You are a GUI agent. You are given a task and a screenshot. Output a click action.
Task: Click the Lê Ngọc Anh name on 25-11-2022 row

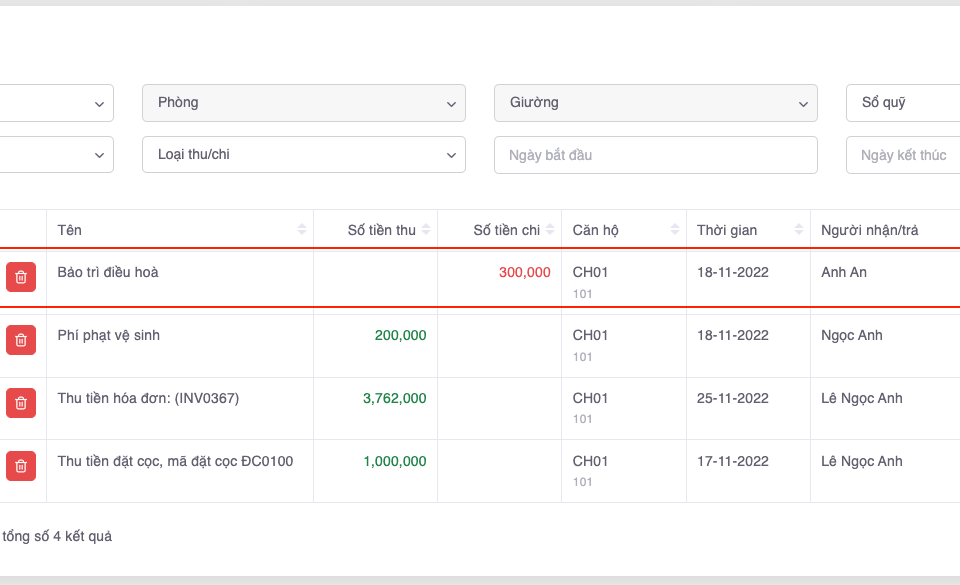click(x=861, y=398)
